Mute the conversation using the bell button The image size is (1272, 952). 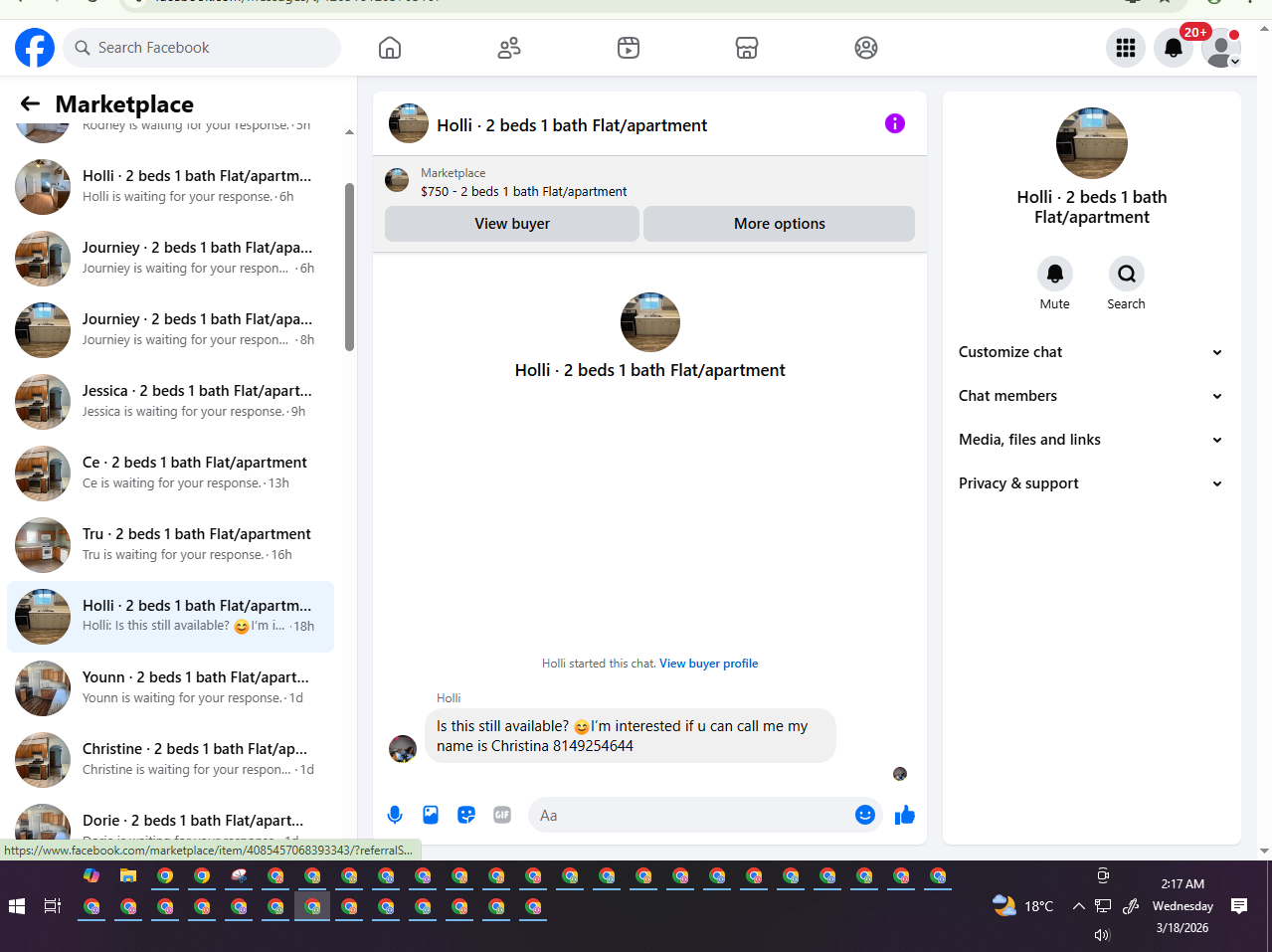point(1055,273)
